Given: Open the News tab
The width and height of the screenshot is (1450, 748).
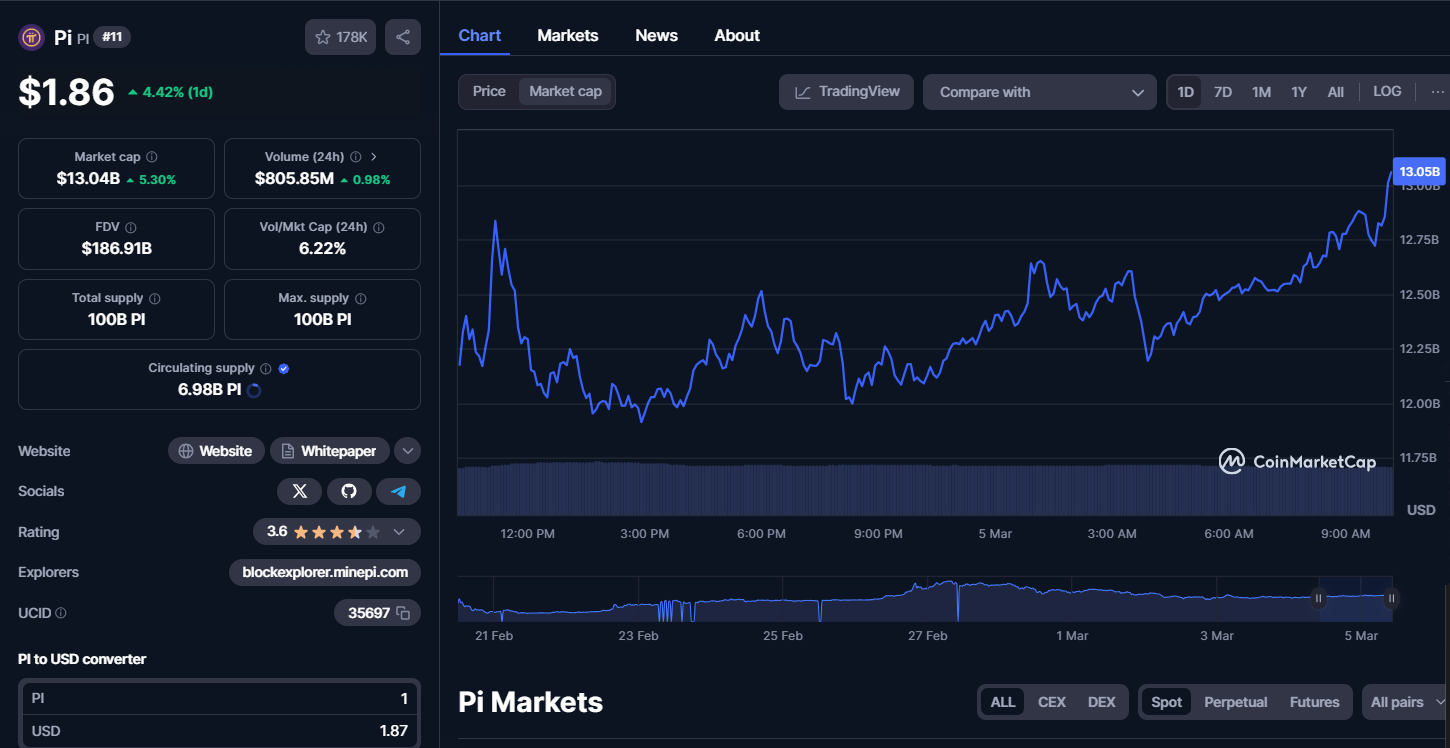Looking at the screenshot, I should click(x=657, y=35).
